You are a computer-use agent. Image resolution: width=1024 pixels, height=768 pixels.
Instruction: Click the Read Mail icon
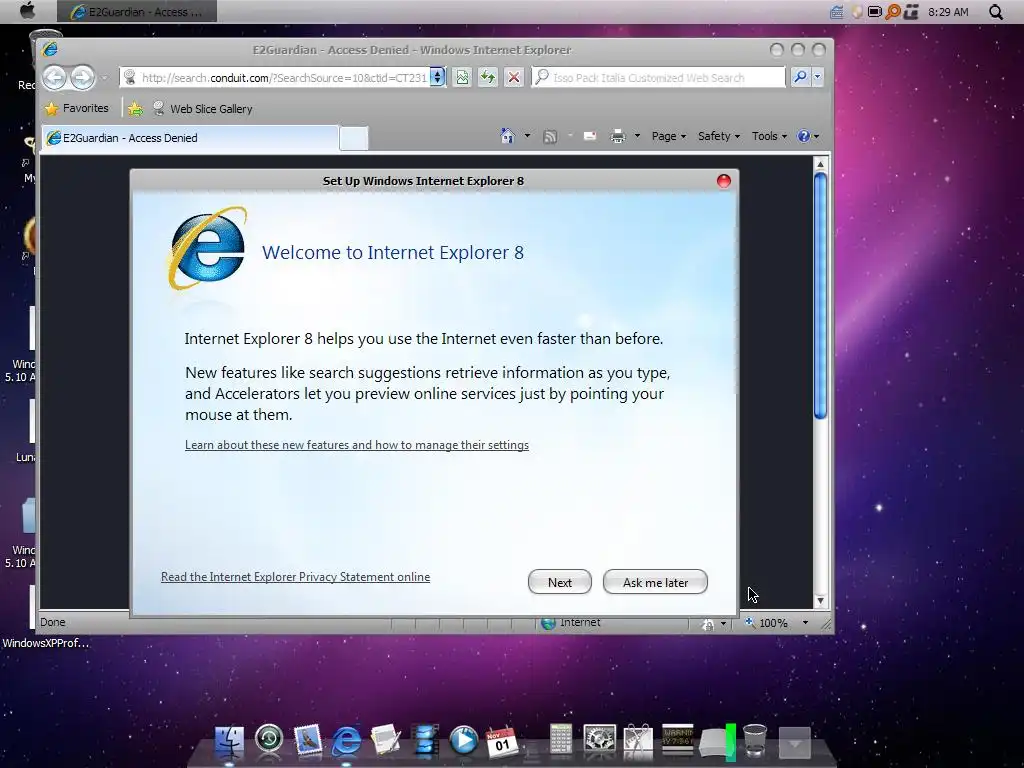[590, 136]
